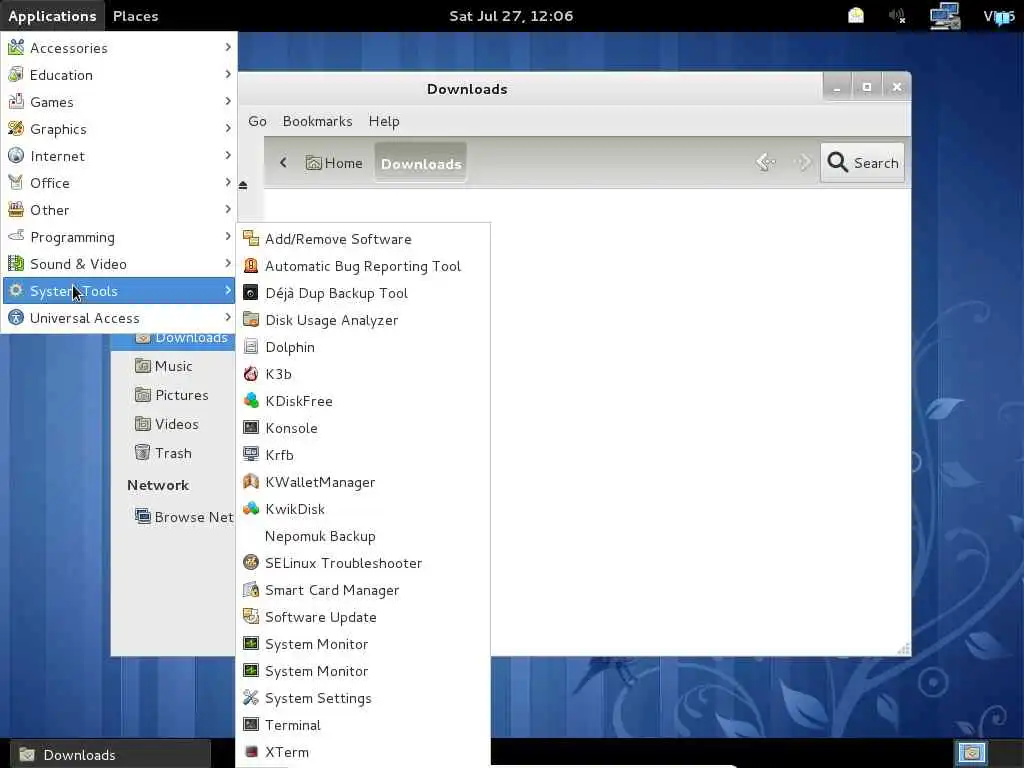Click the Search button

pyautogui.click(x=863, y=163)
